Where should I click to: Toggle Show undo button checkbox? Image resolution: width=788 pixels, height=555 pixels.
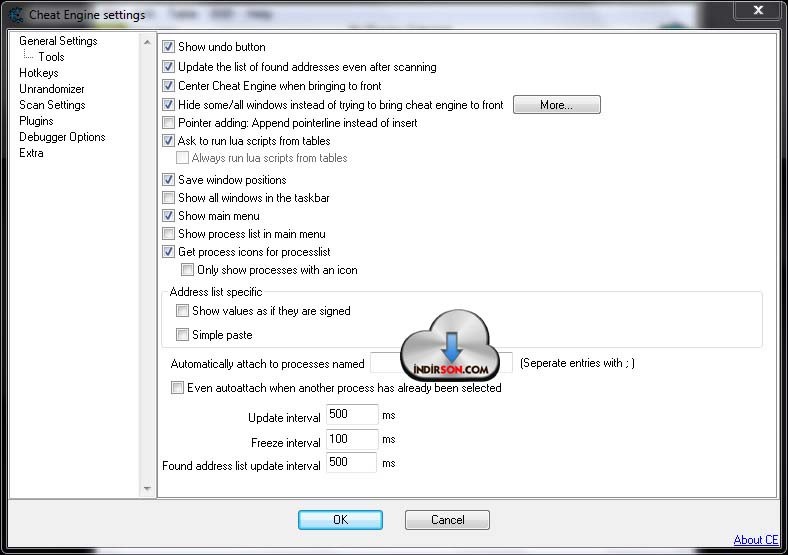pos(168,47)
